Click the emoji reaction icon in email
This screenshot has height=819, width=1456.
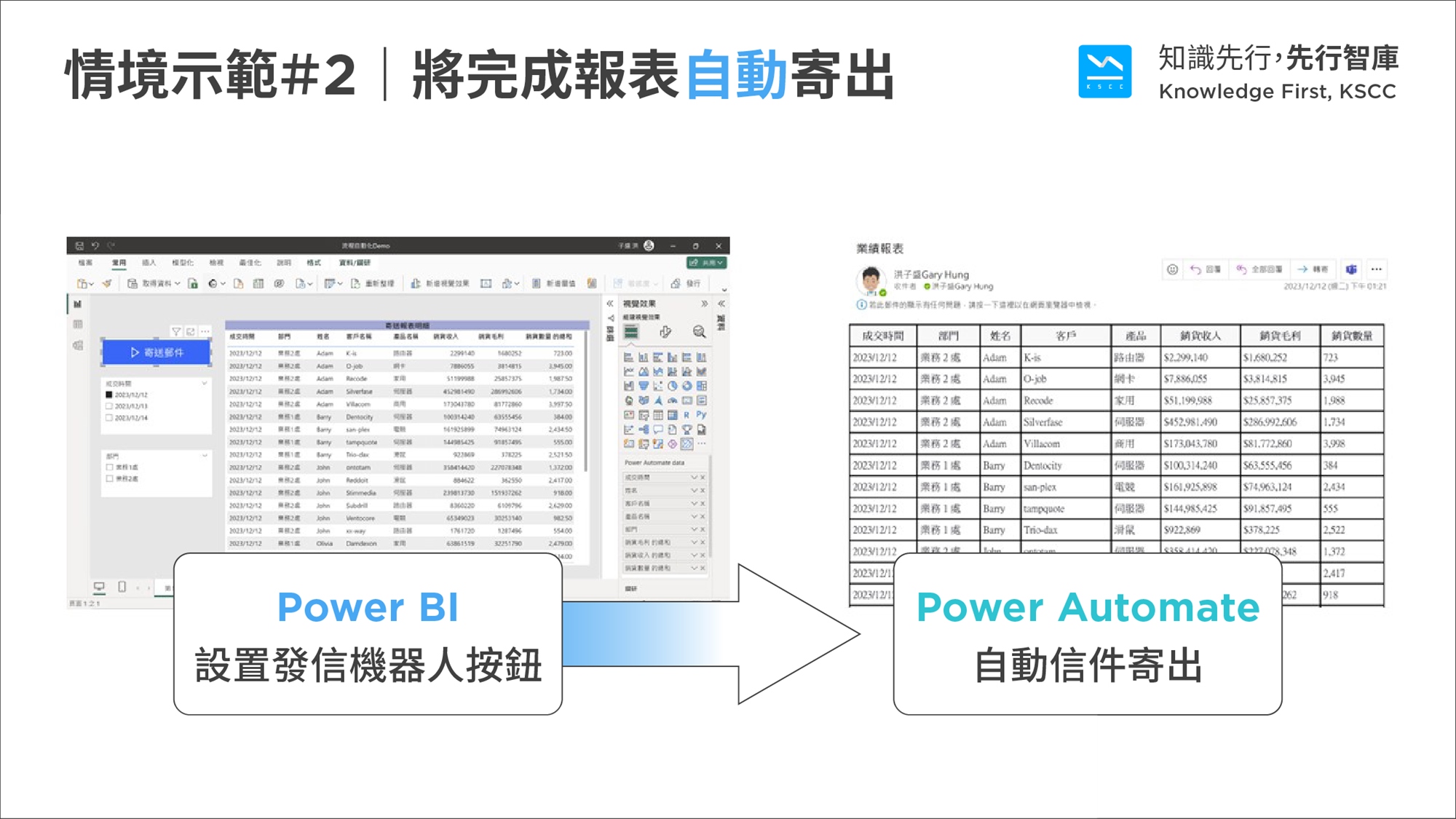click(1172, 269)
